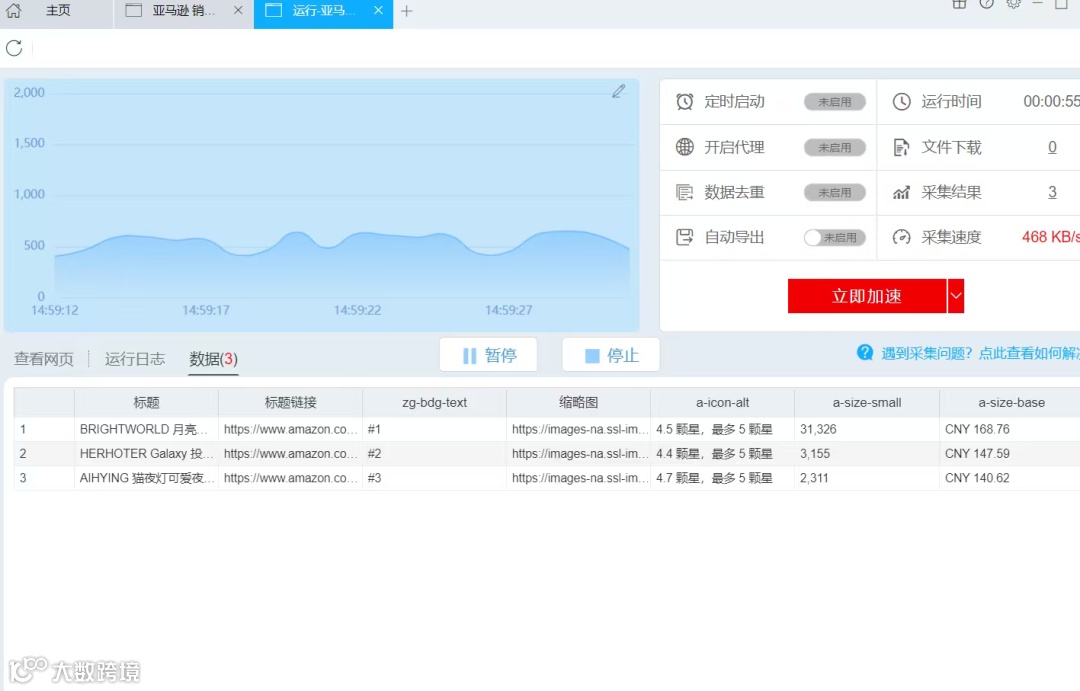Click the CNY 168.76 price cell
The image size is (1080, 691).
tap(1010, 429)
